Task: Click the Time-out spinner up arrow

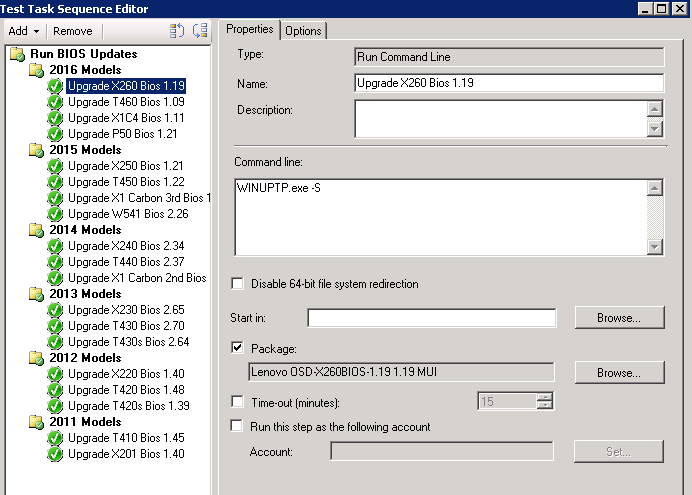Action: click(x=545, y=397)
